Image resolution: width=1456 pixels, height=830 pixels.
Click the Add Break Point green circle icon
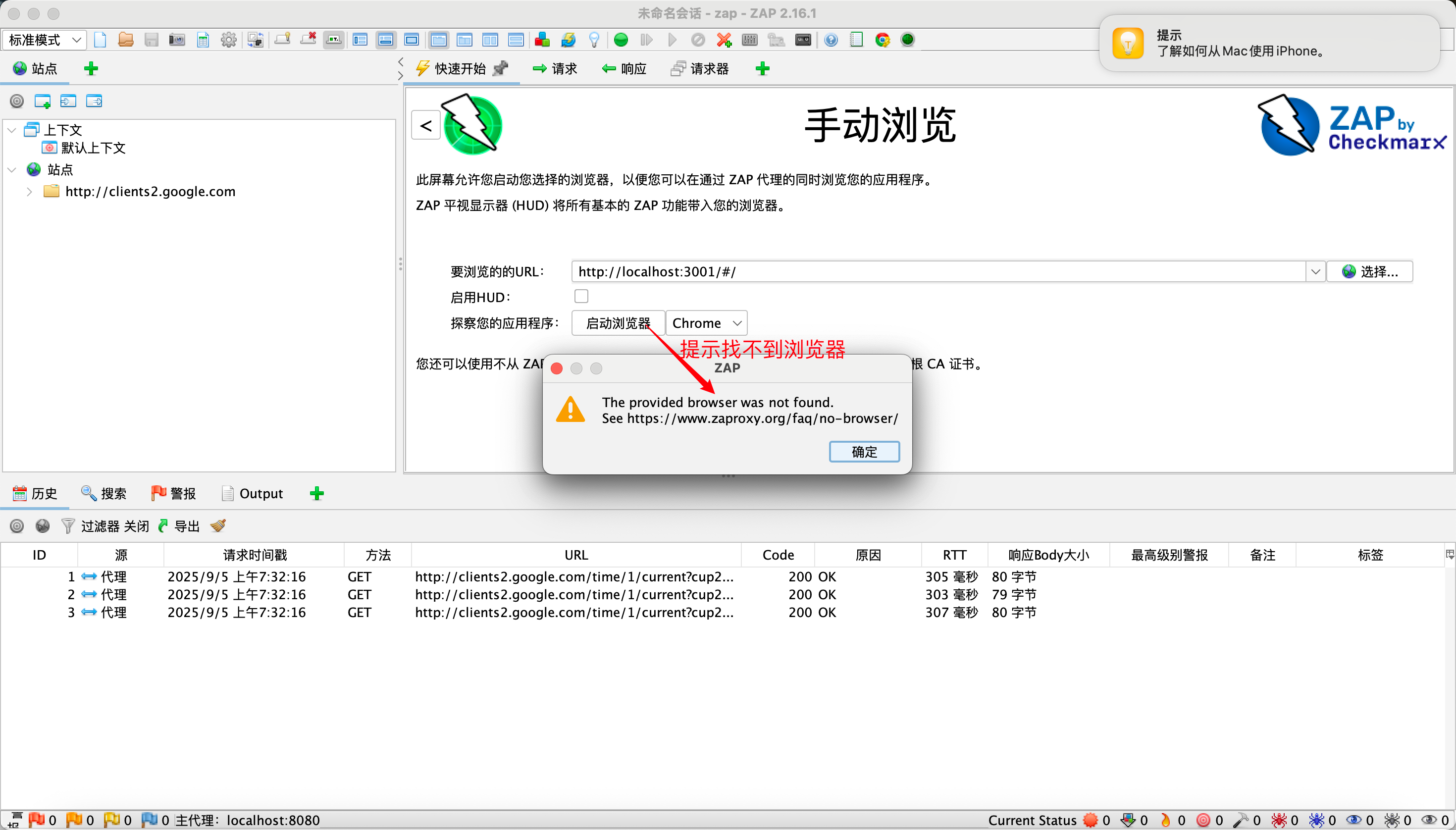[621, 40]
